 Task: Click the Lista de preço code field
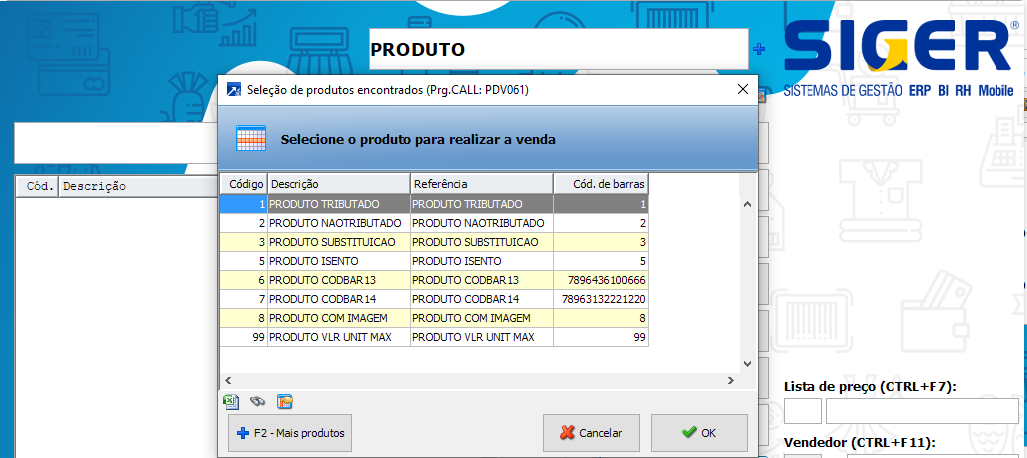[802, 411]
